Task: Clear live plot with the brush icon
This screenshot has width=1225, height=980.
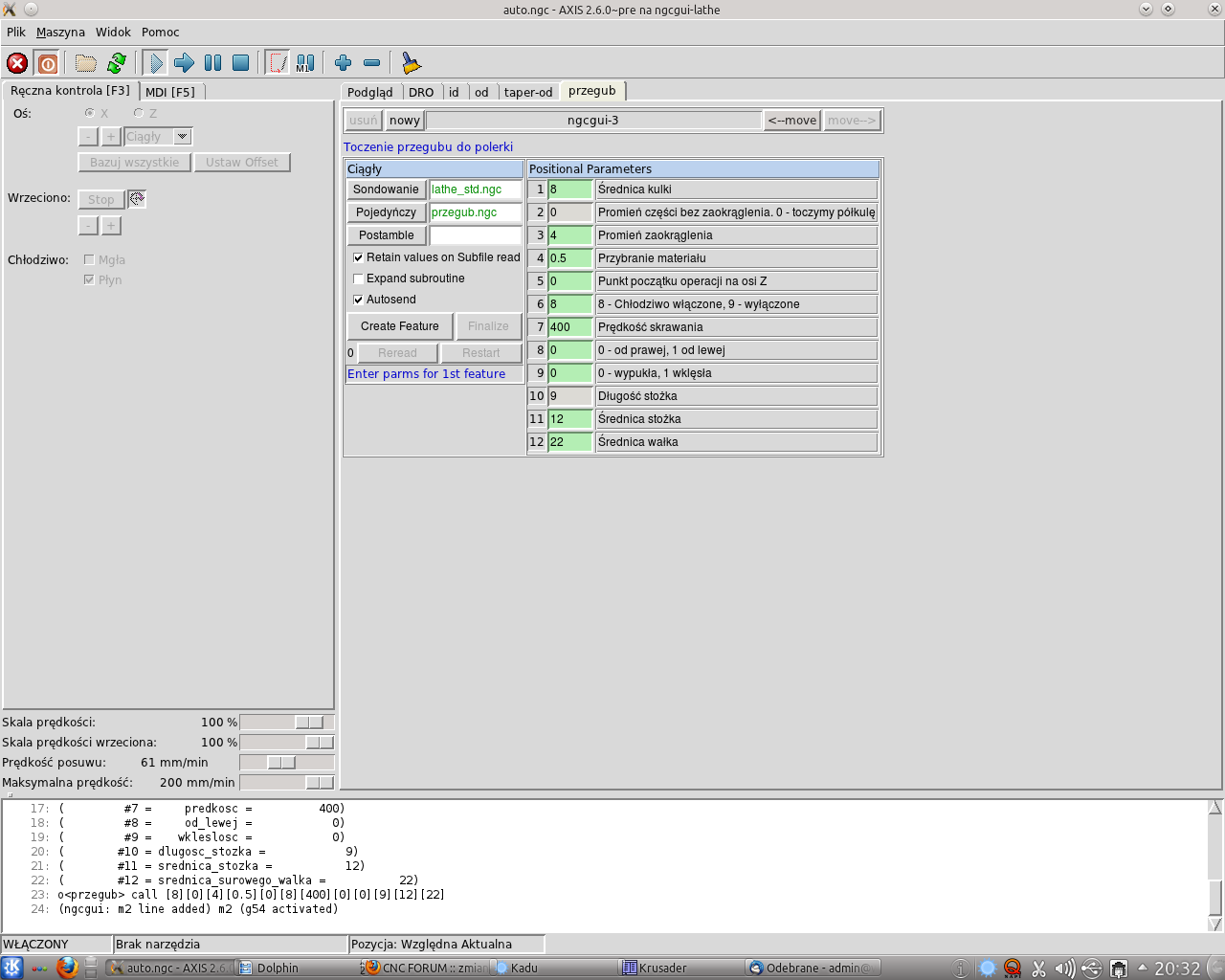Action: (411, 63)
